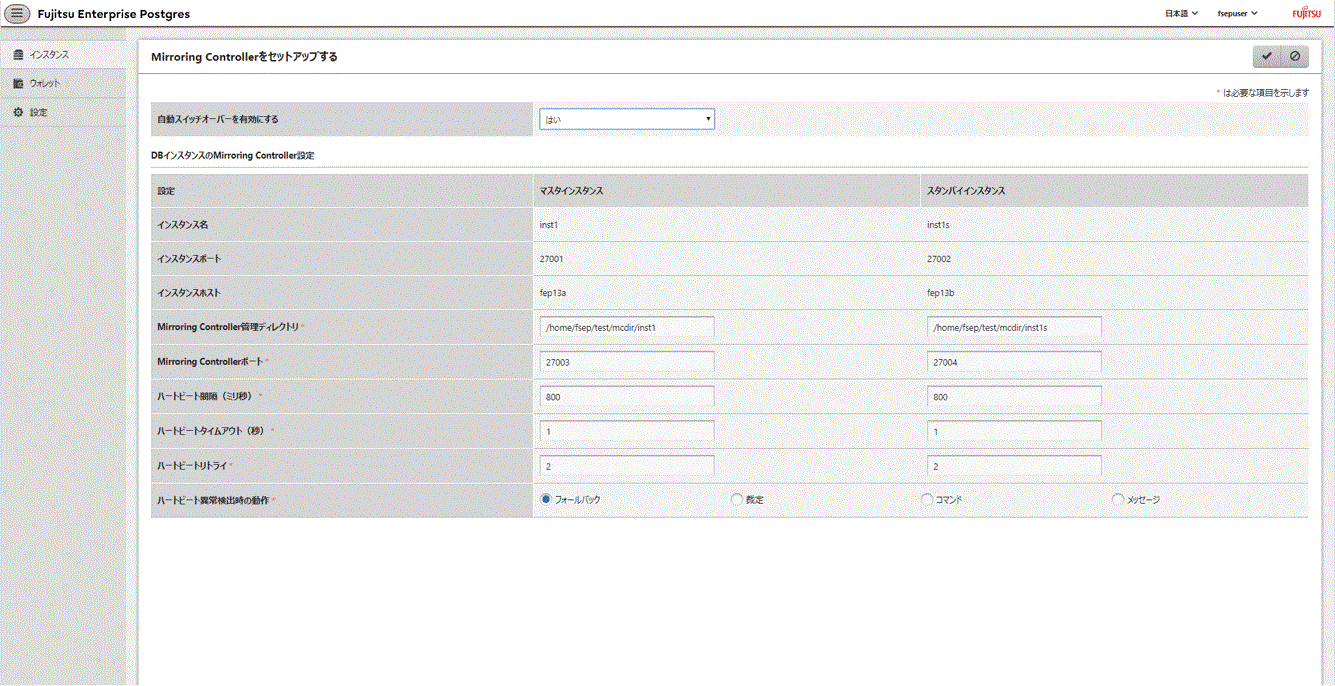Open the 設定 sidebar item

coord(63,112)
